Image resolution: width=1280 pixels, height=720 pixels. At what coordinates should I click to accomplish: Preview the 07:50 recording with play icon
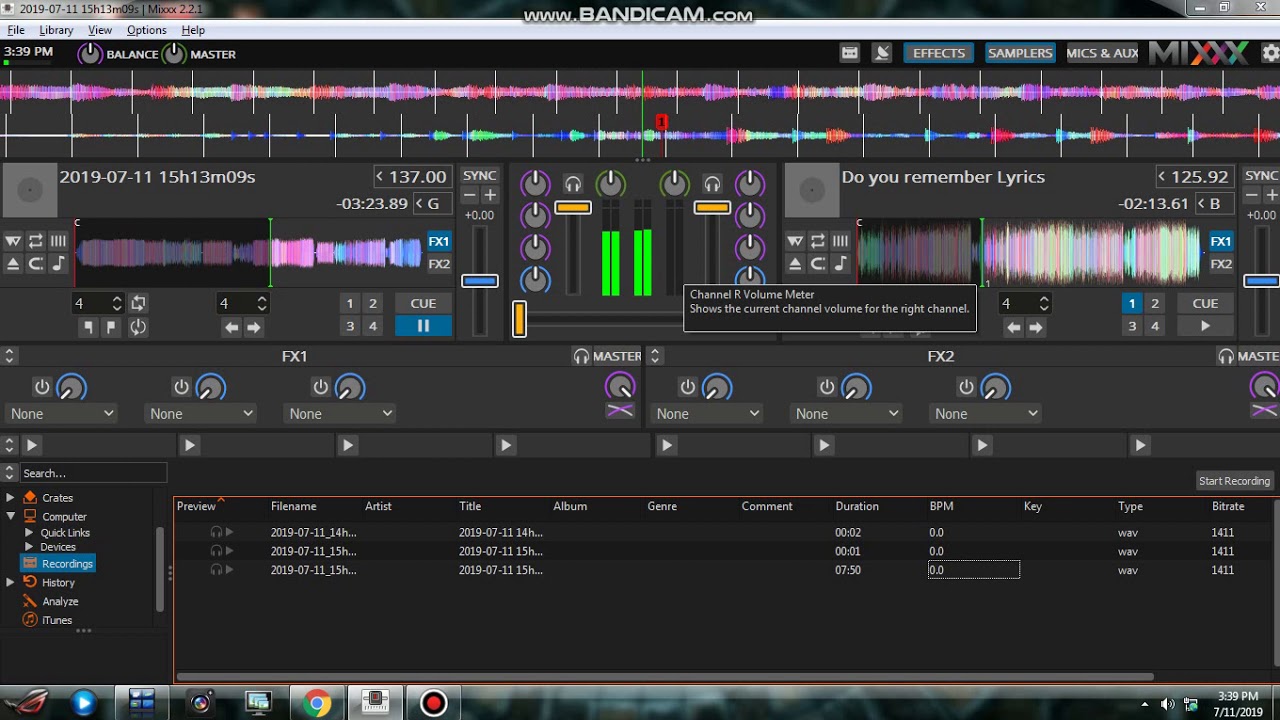[229, 570]
